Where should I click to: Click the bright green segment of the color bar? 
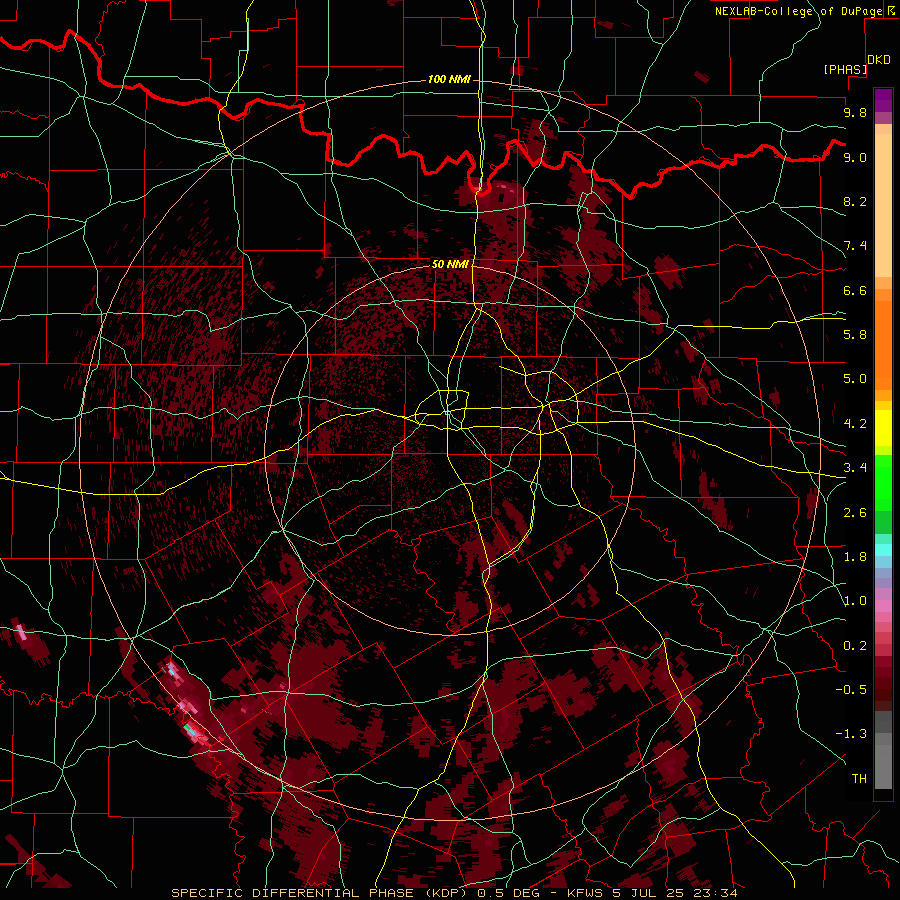click(883, 482)
